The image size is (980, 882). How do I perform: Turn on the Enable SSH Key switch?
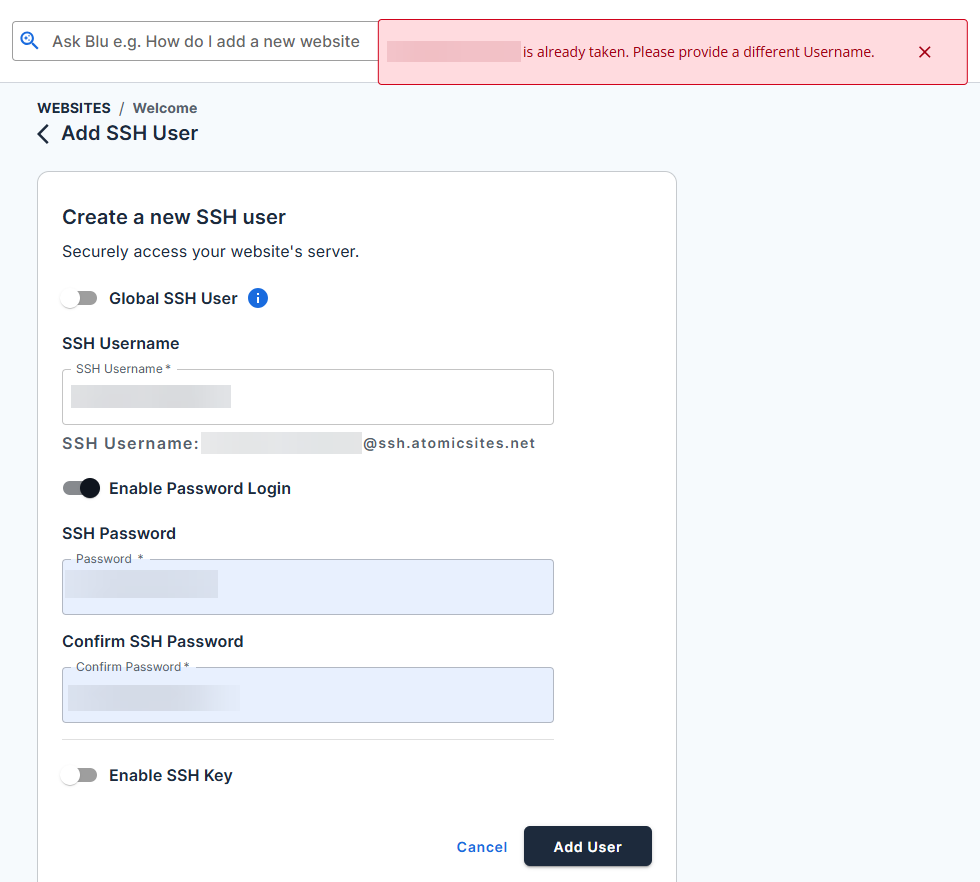click(x=79, y=775)
